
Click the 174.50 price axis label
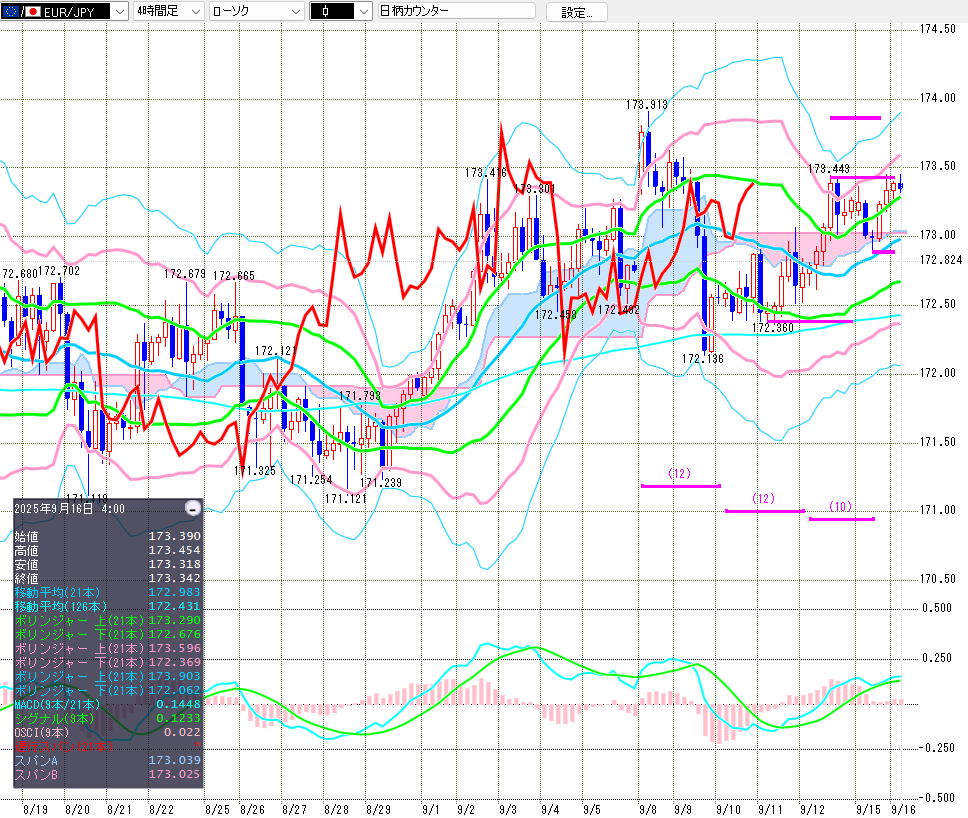[x=938, y=29]
